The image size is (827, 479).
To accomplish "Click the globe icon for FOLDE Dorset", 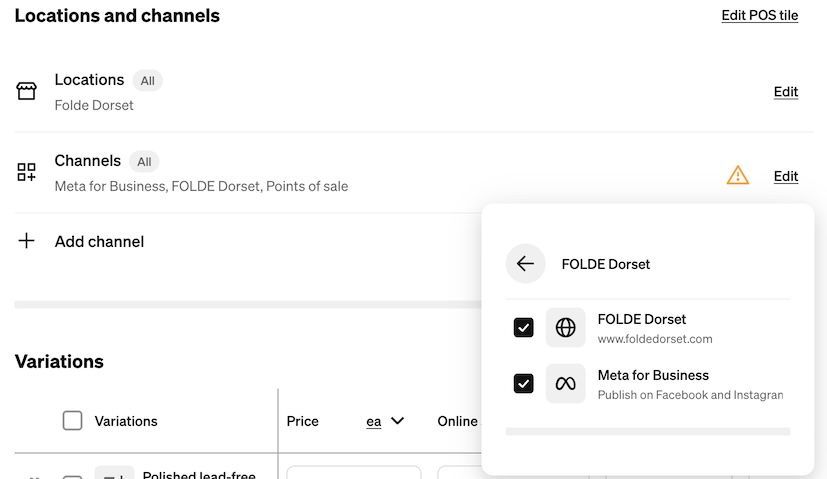I will pyautogui.click(x=565, y=328).
